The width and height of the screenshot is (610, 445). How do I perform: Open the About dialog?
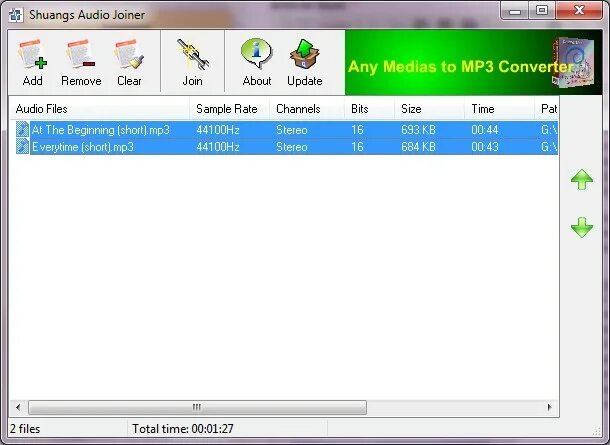pos(256,62)
